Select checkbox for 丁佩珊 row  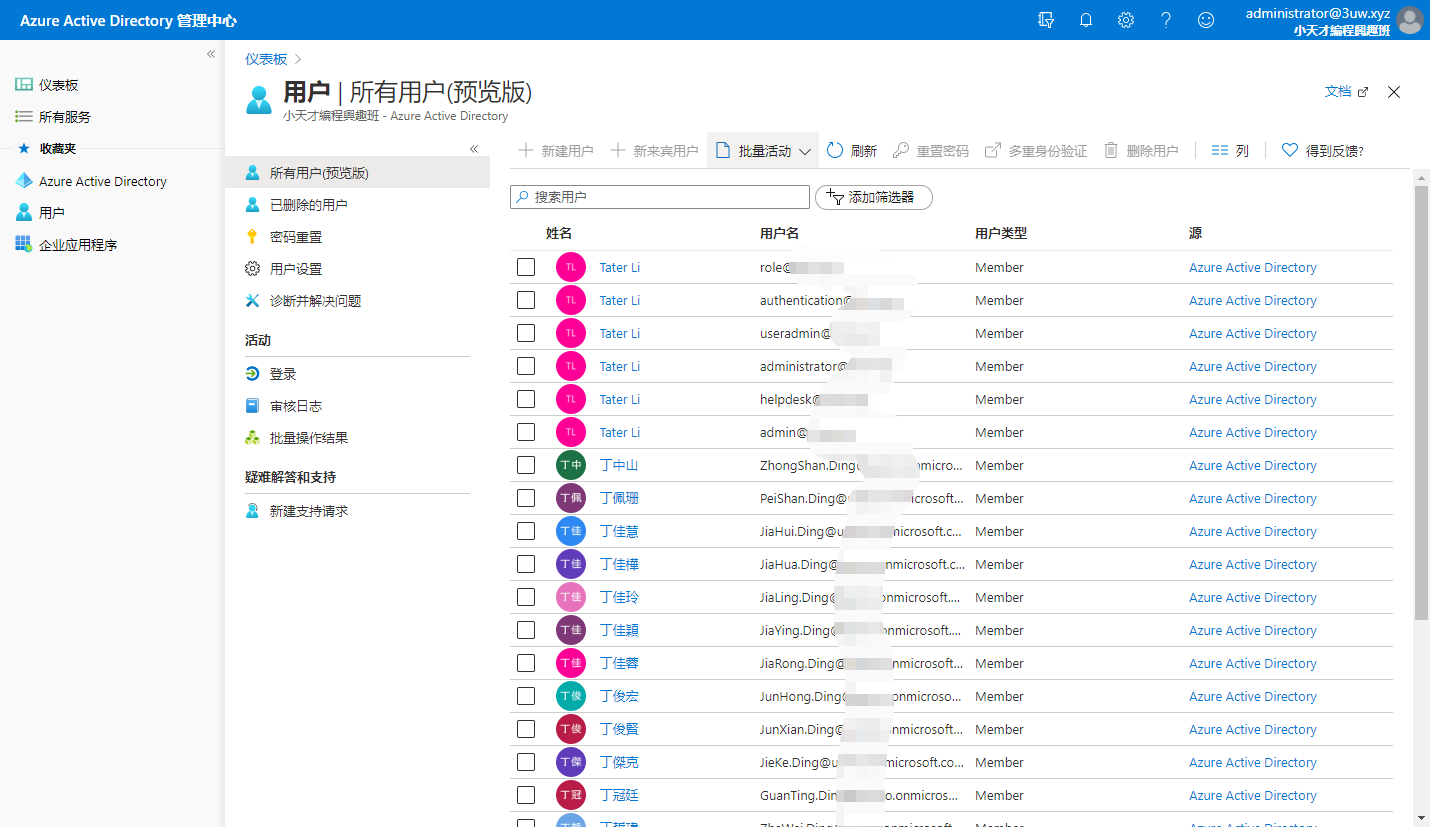pyautogui.click(x=526, y=498)
